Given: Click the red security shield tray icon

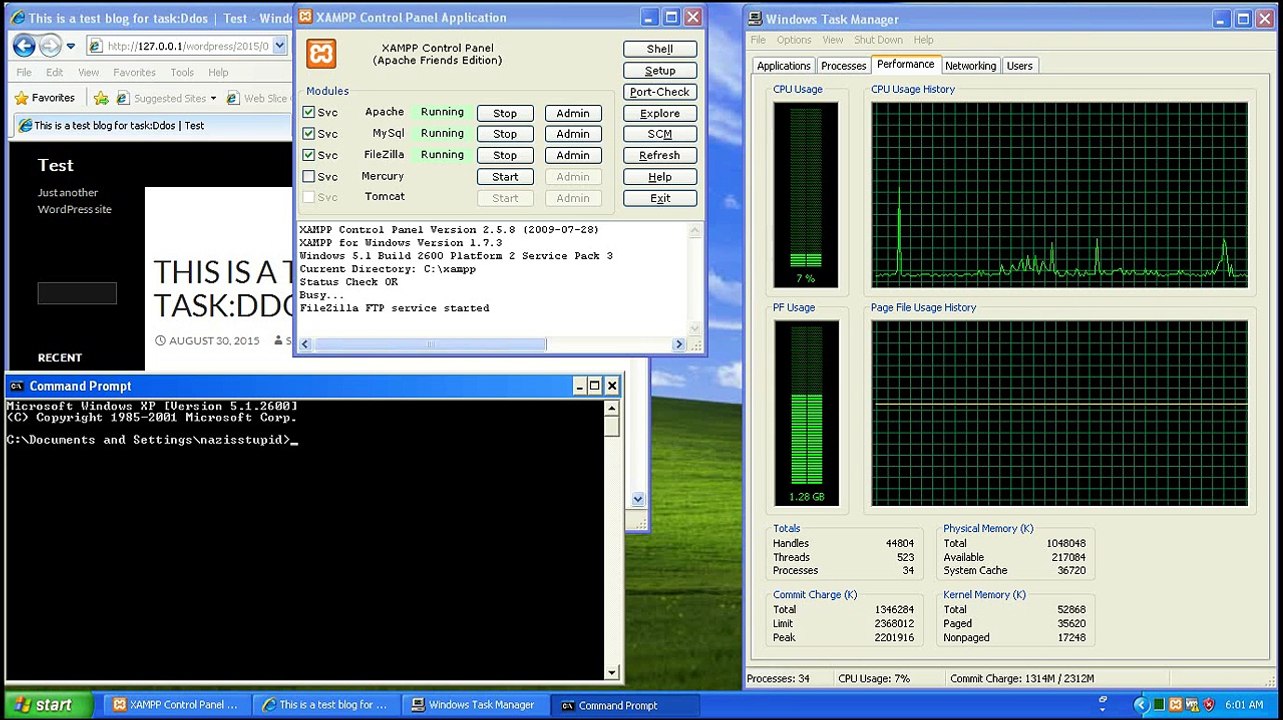Looking at the screenshot, I should point(1208,705).
